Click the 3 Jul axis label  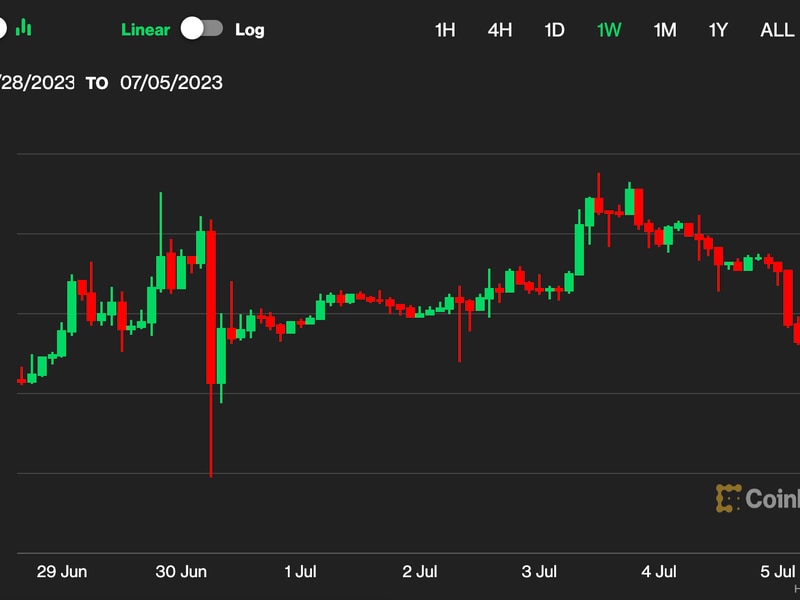tap(539, 571)
